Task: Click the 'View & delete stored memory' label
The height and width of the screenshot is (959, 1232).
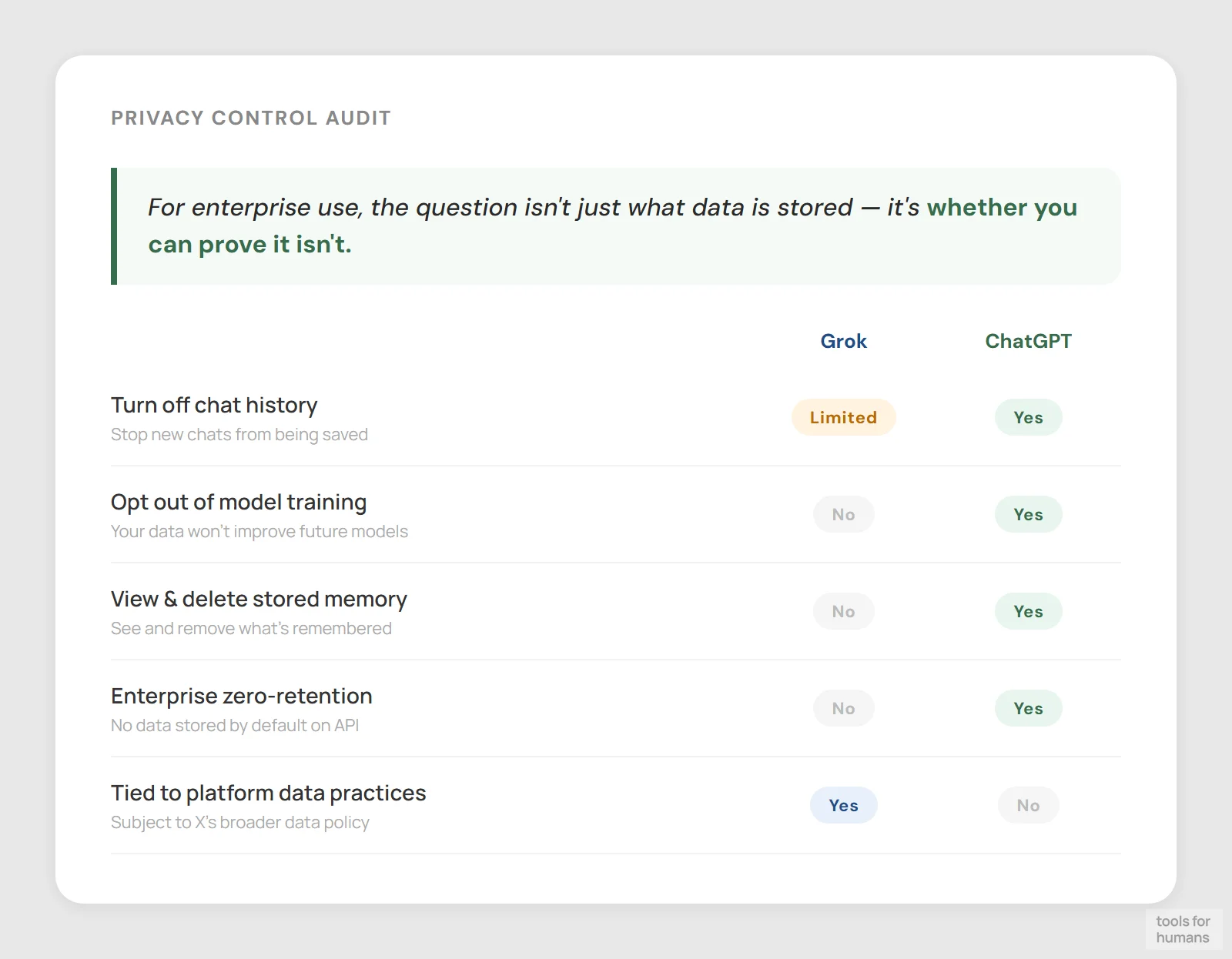Action: tap(259, 599)
